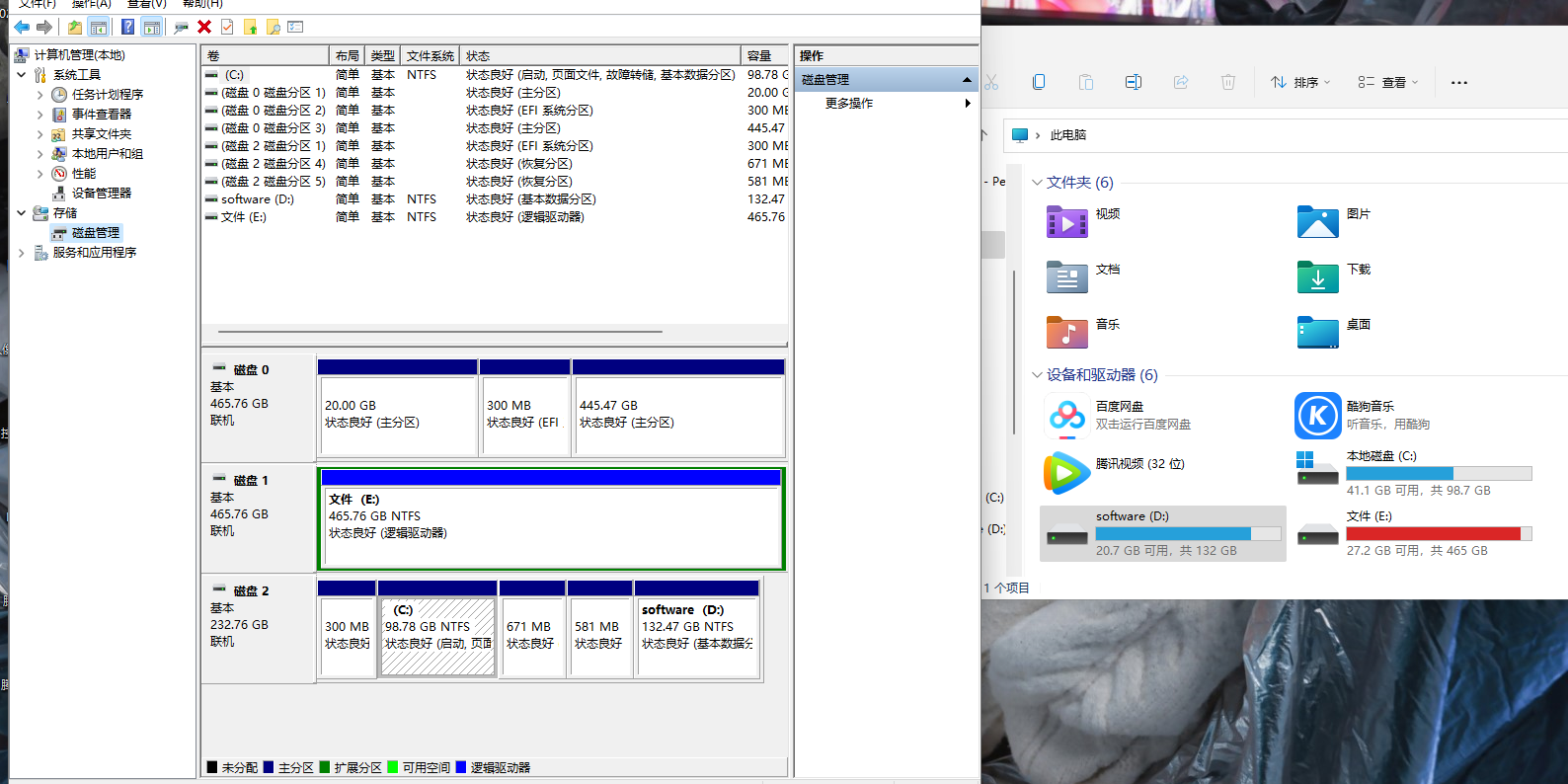The width and height of the screenshot is (1568, 784).
Task: Click the drive with magnifier toolbar icon
Action: (x=181, y=27)
